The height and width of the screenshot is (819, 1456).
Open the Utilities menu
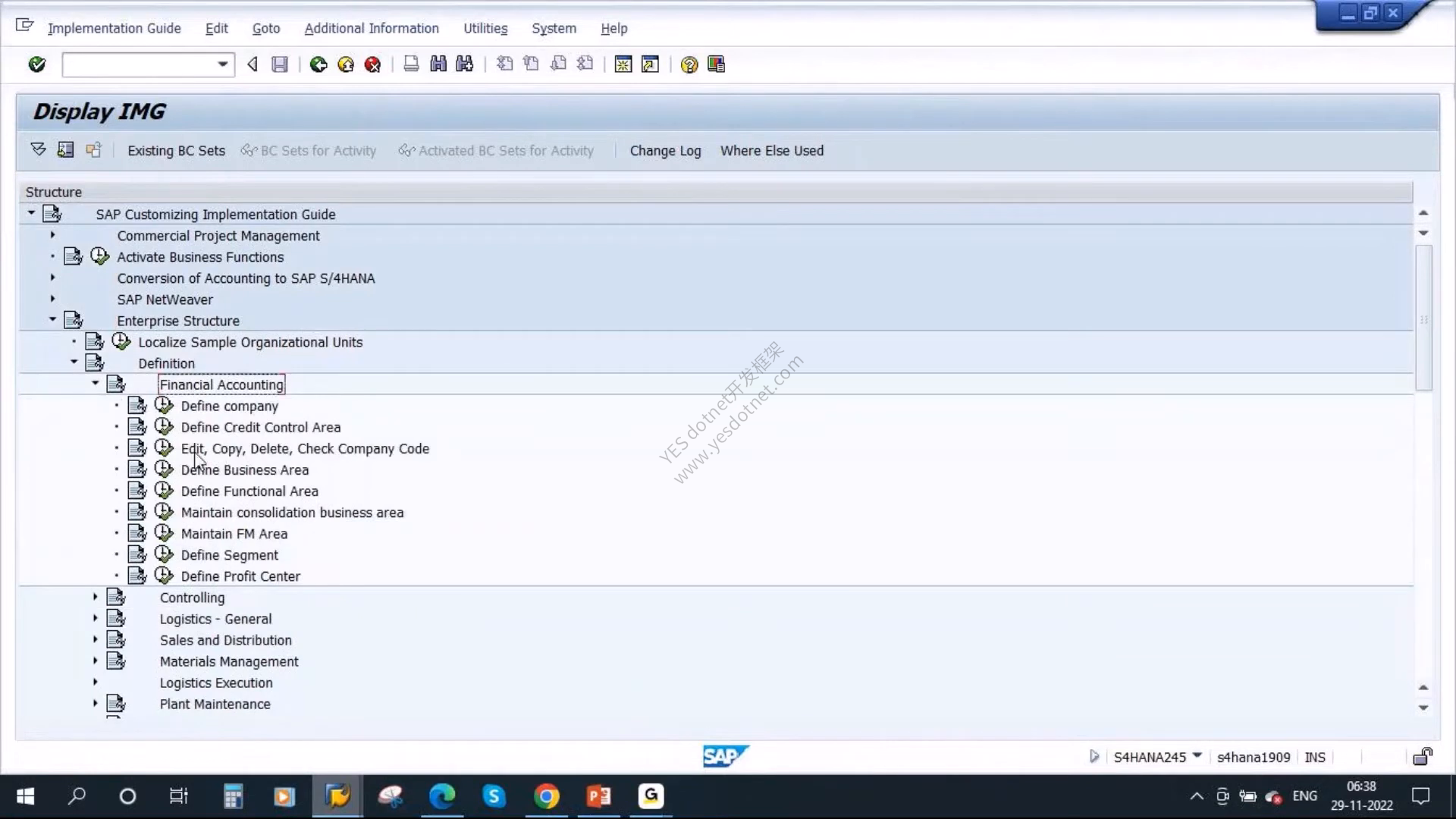click(485, 28)
